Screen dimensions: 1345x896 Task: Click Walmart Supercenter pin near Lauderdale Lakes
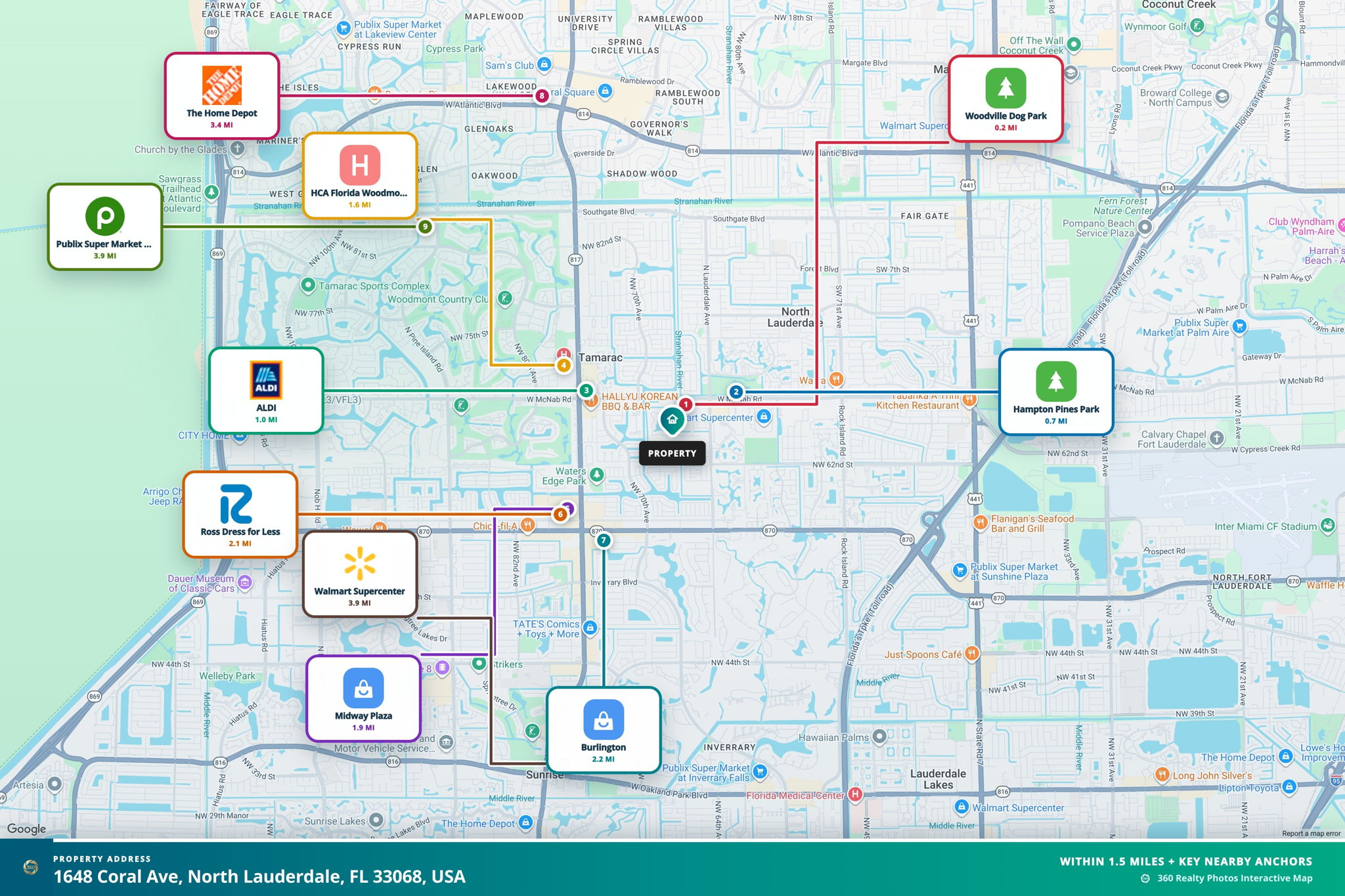tap(961, 807)
